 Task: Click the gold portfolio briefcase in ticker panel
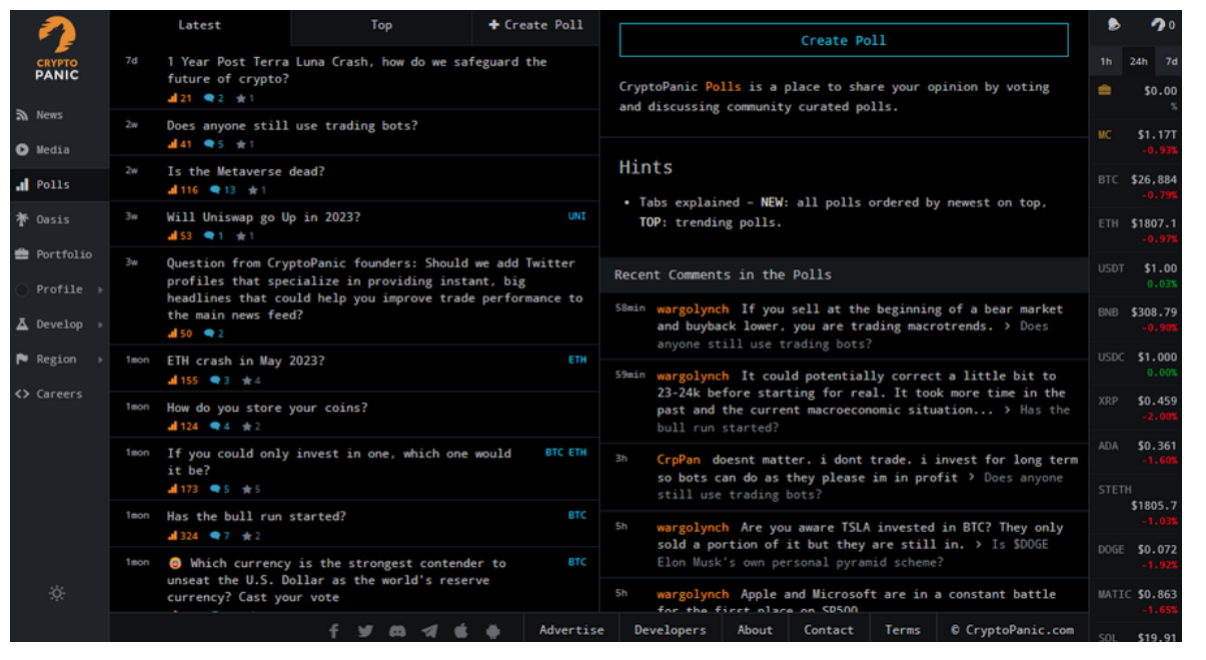pos(1104,90)
